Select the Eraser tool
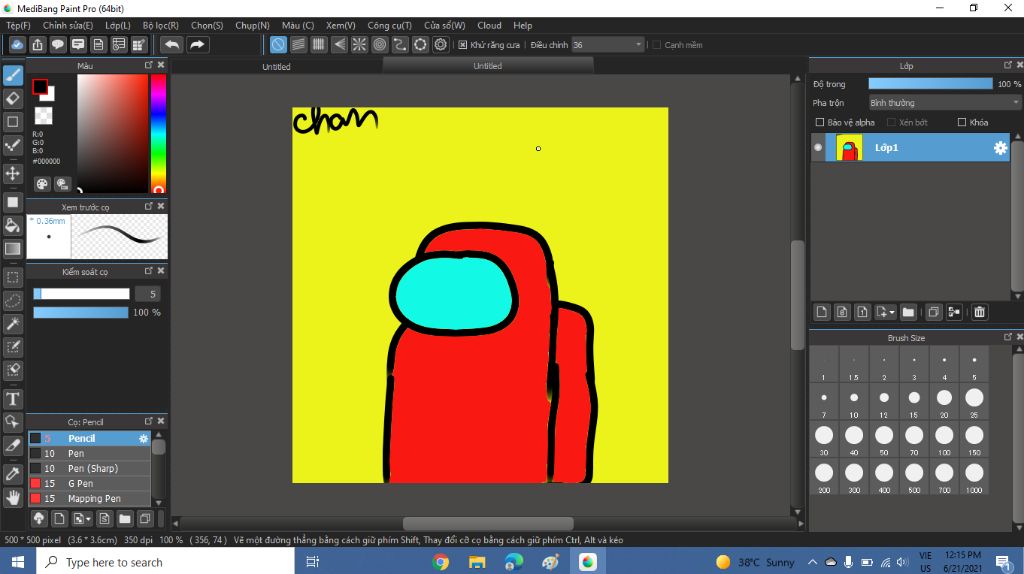 [12, 99]
